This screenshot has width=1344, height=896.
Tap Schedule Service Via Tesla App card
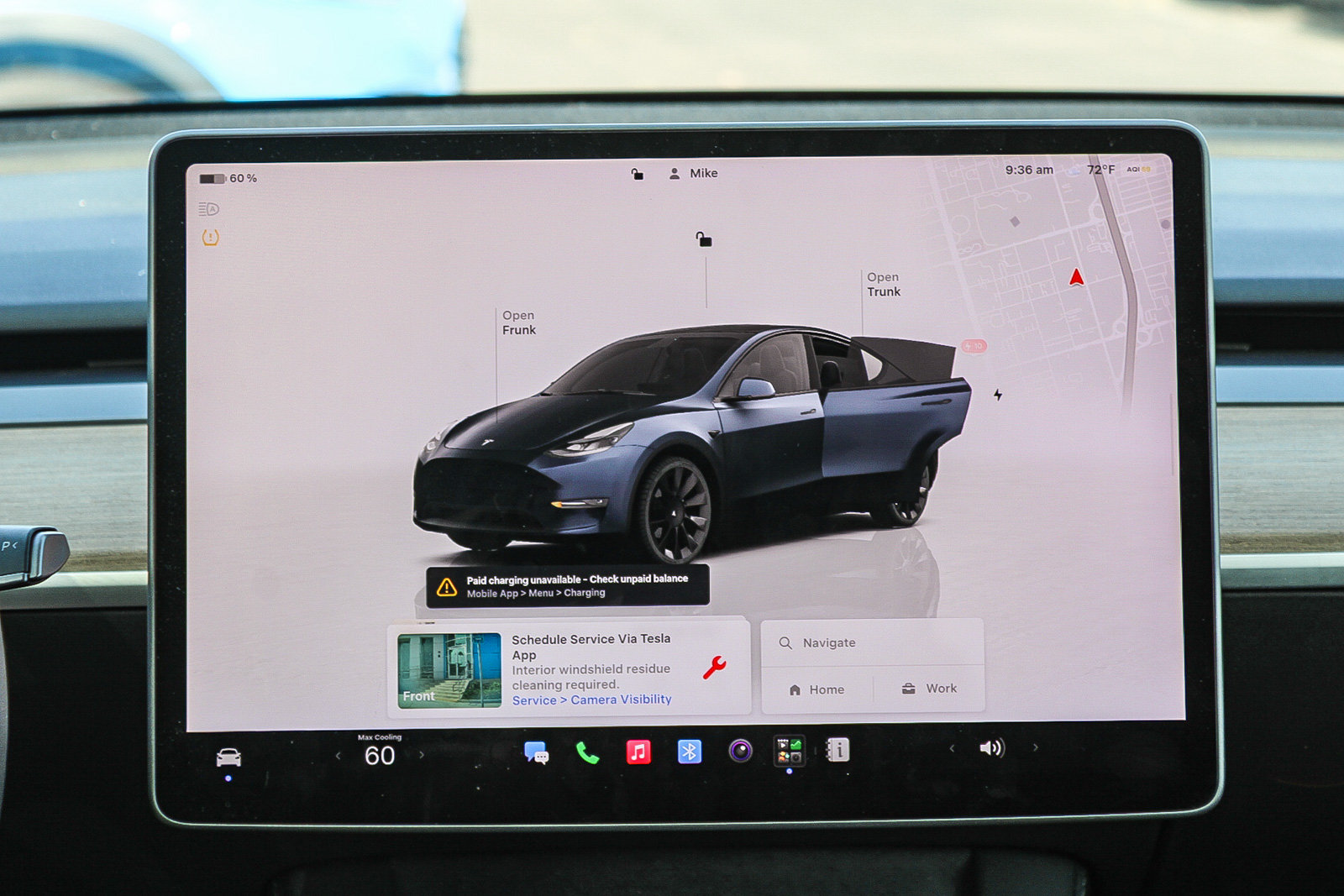(569, 668)
